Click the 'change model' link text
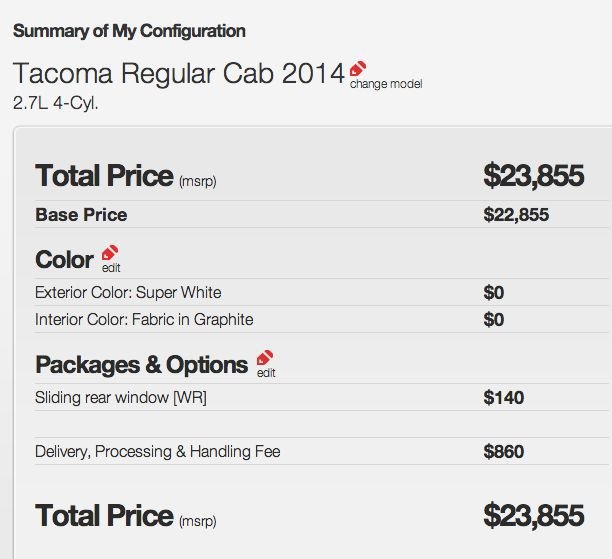This screenshot has width=612, height=559. pyautogui.click(x=386, y=84)
